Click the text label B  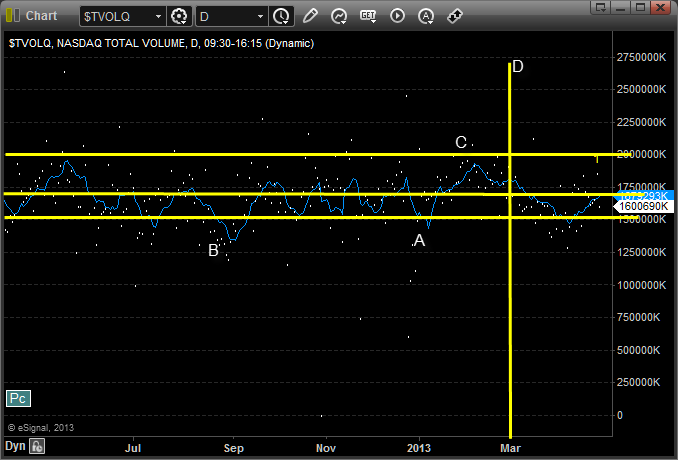tap(213, 250)
